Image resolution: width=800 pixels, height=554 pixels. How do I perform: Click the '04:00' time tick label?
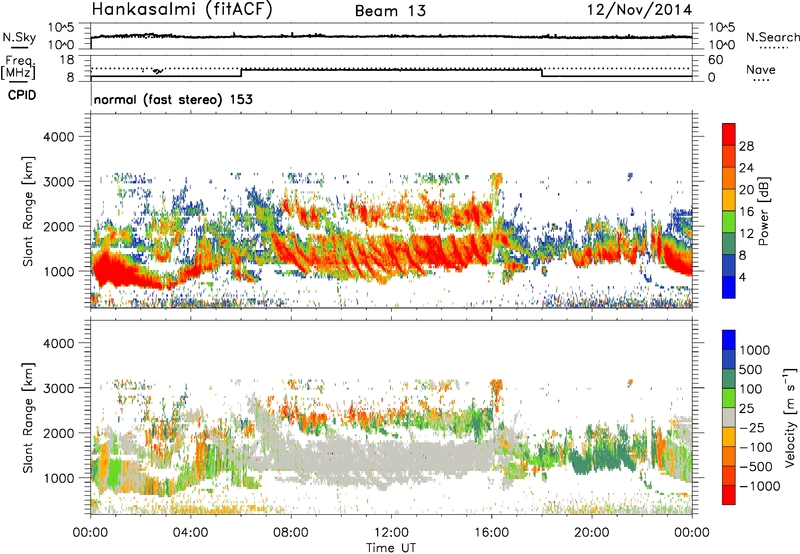coord(190,533)
